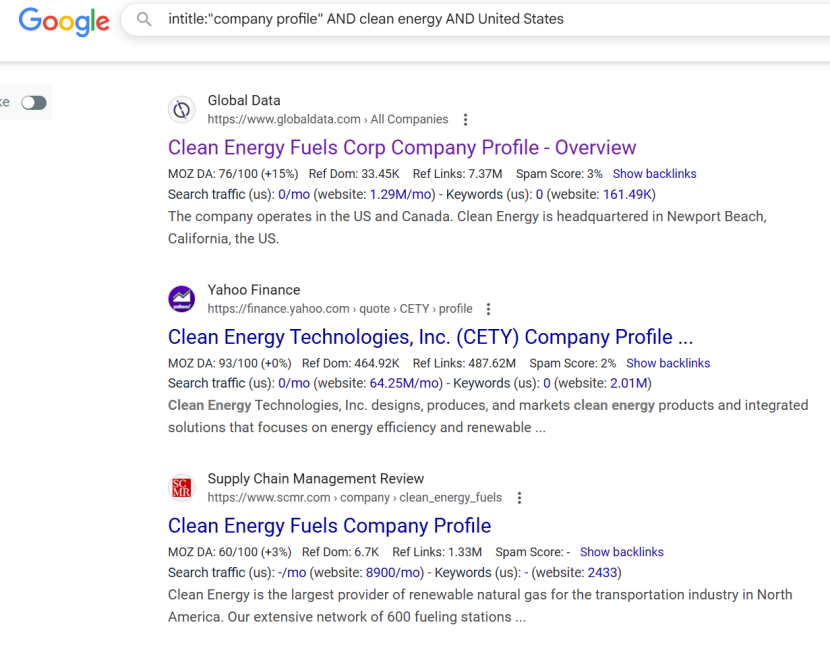Screen dimensions: 830x656
Task: Open the three-dot menu for Yahoo Finance result
Action: 488,309
